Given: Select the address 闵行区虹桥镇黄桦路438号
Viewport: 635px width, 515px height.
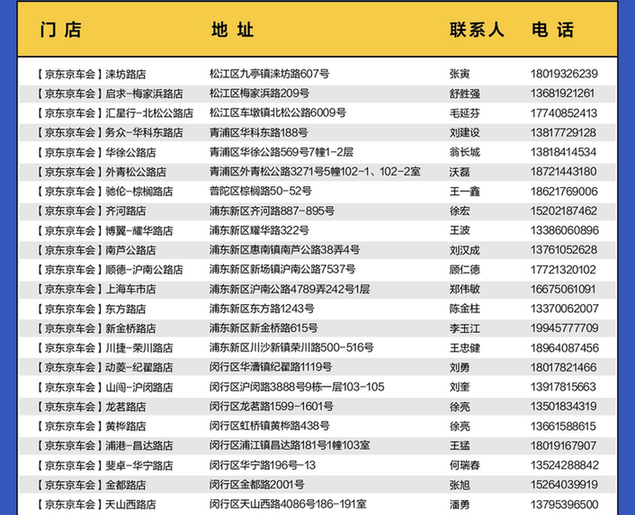Looking at the screenshot, I should click(269, 426).
